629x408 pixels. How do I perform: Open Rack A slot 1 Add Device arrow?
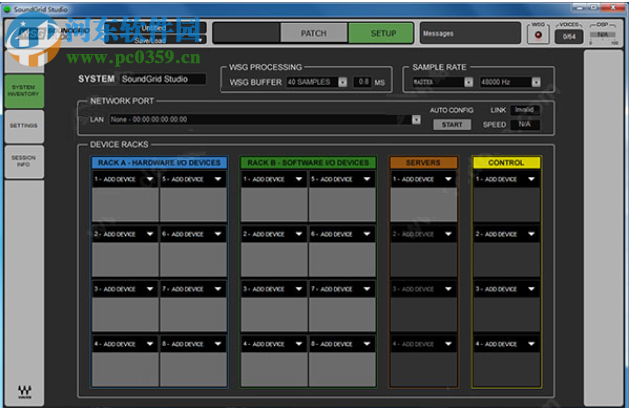[x=150, y=179]
